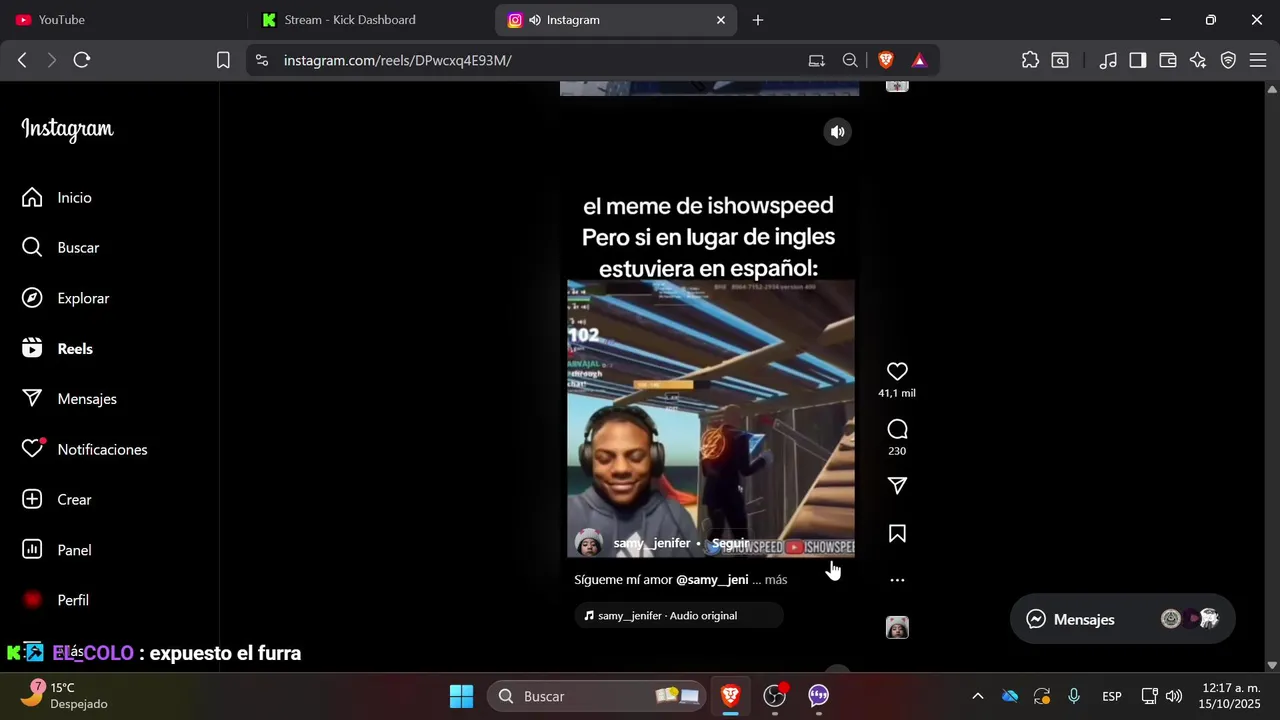Click Seguir to follow samy__jenifer

tap(730, 543)
